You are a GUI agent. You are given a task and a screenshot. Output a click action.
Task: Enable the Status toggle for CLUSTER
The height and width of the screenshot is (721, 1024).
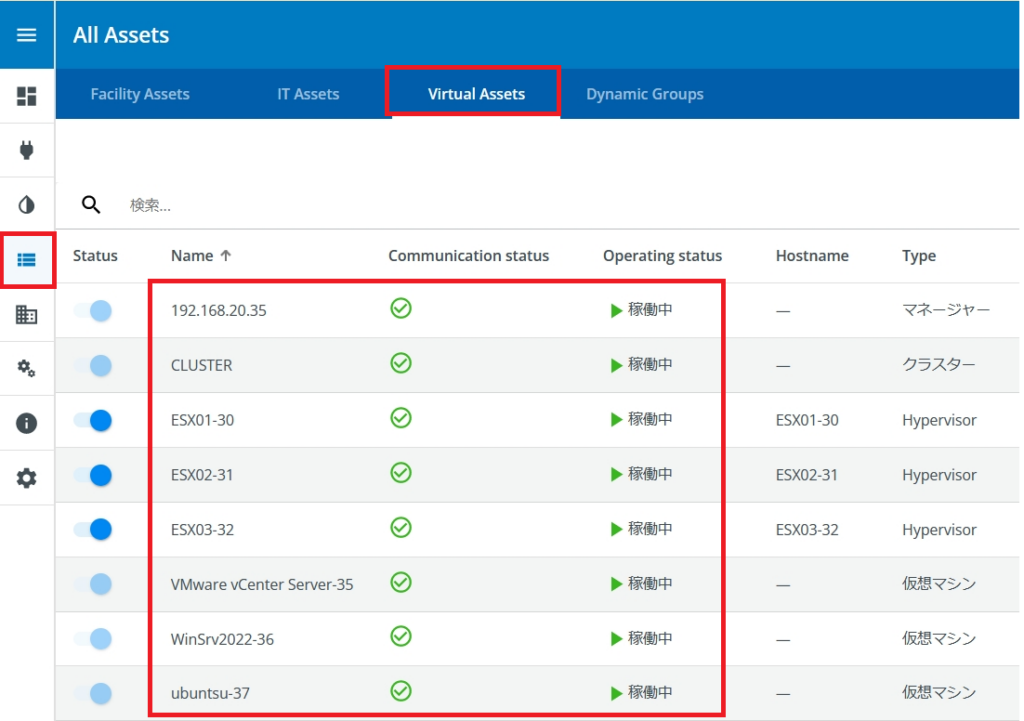96,365
